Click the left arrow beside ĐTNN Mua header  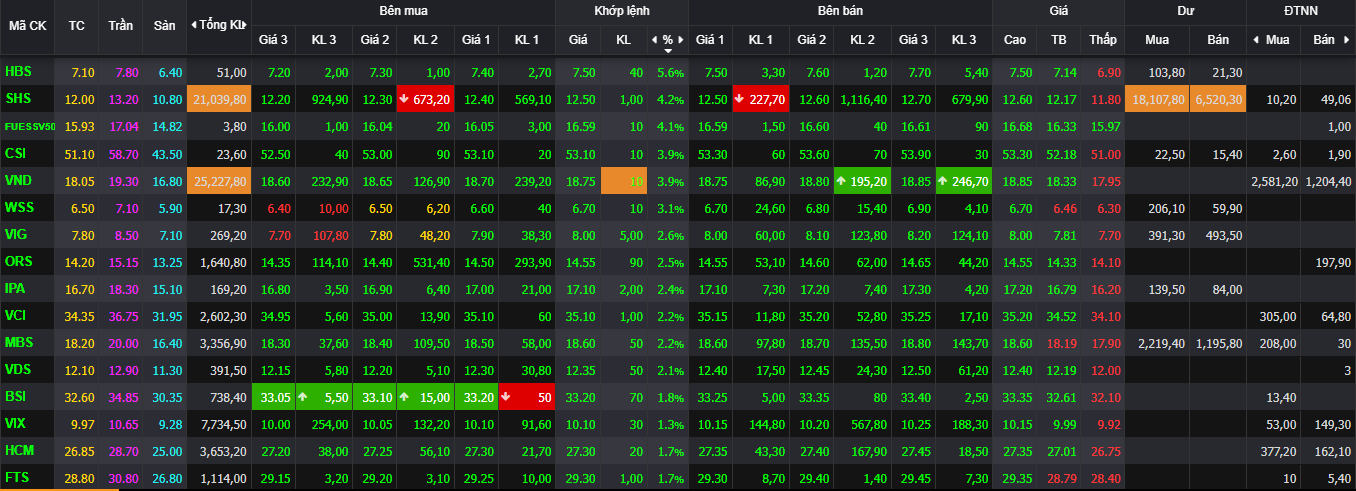click(1255, 39)
